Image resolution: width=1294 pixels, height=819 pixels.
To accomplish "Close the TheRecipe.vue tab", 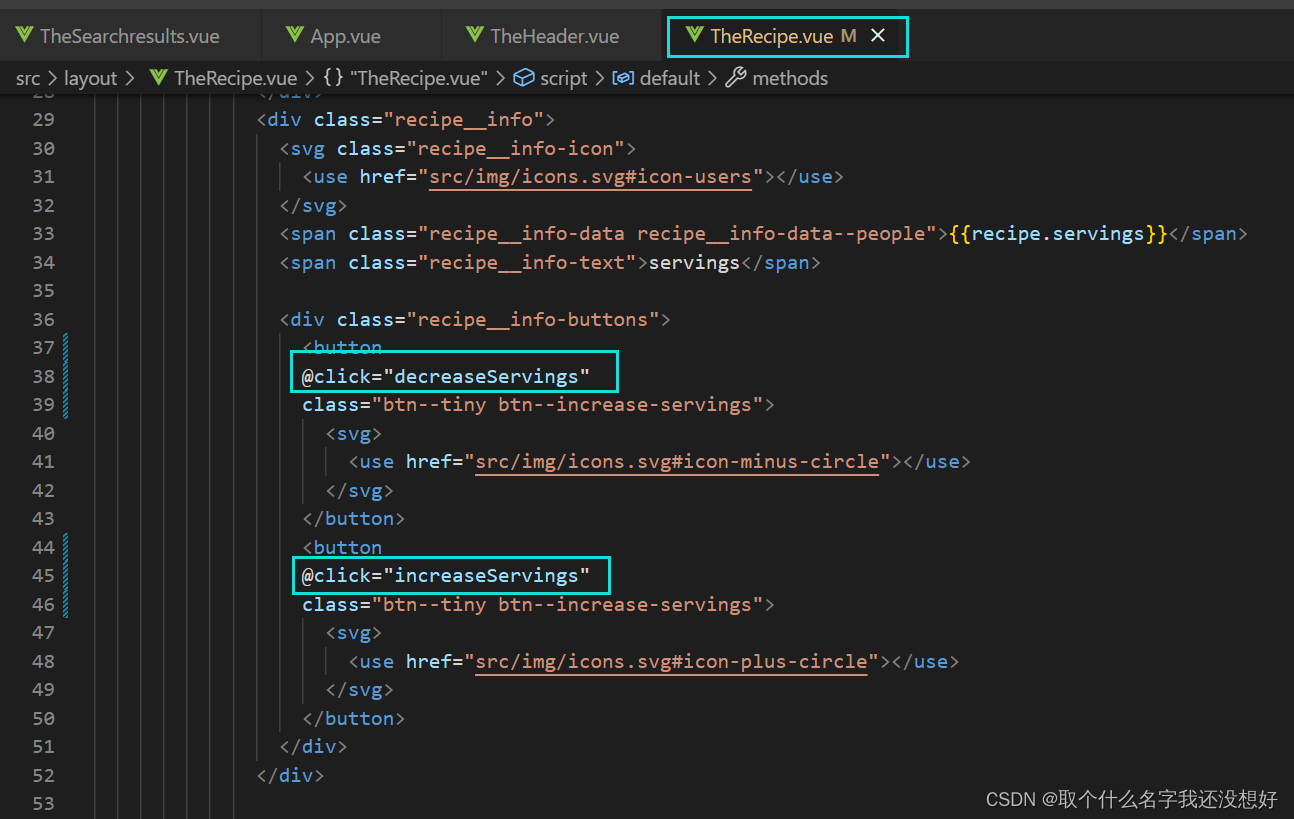I will tap(878, 36).
